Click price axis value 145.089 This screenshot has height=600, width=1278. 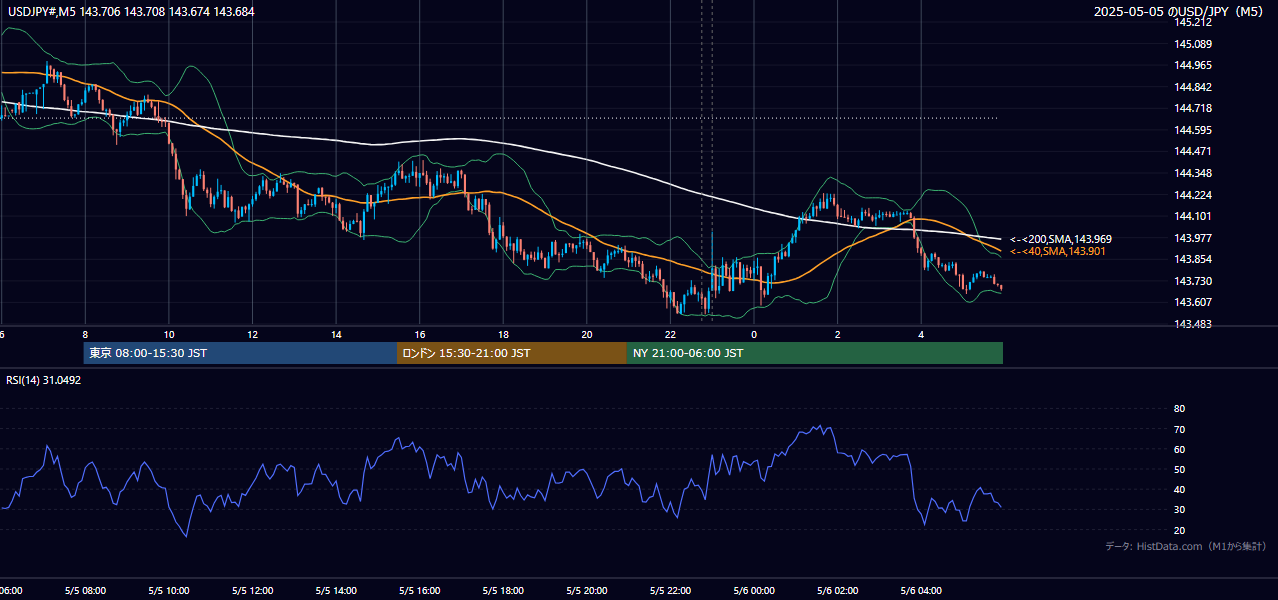(x=1192, y=44)
